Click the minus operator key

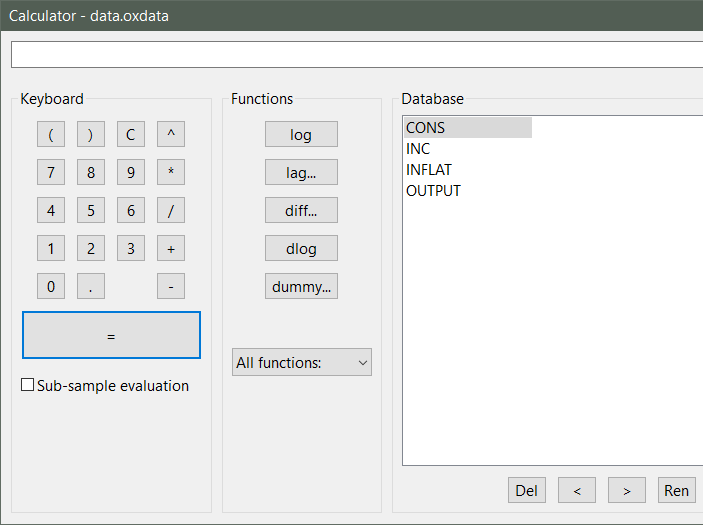[x=171, y=287]
